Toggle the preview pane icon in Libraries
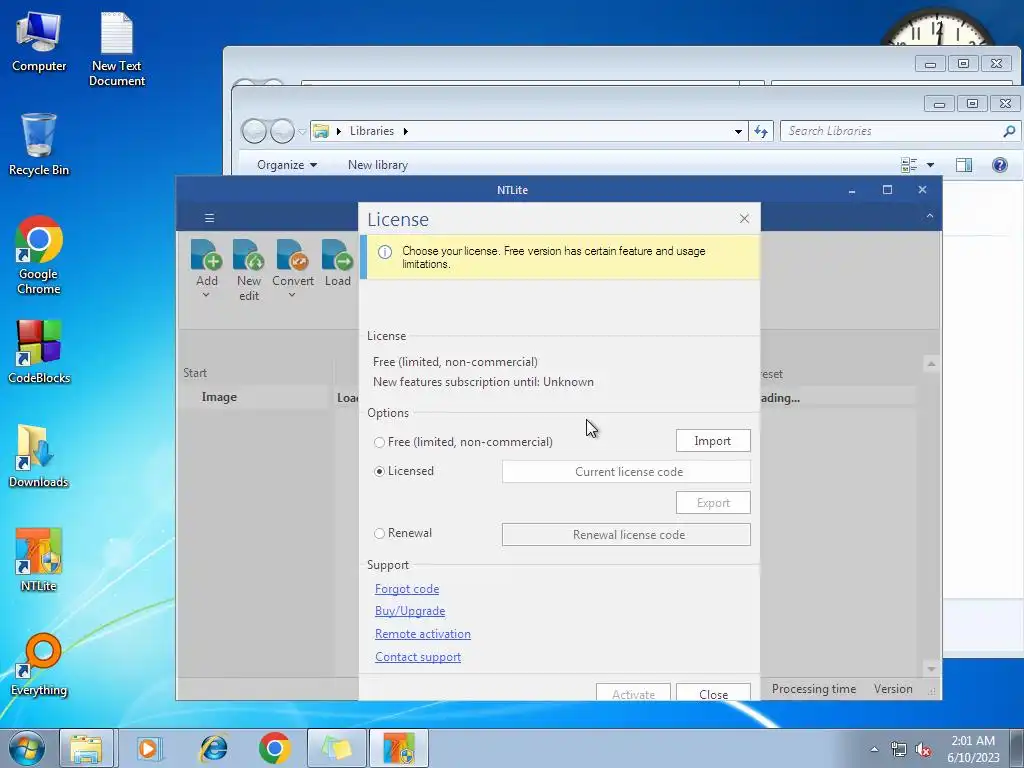 tap(964, 165)
